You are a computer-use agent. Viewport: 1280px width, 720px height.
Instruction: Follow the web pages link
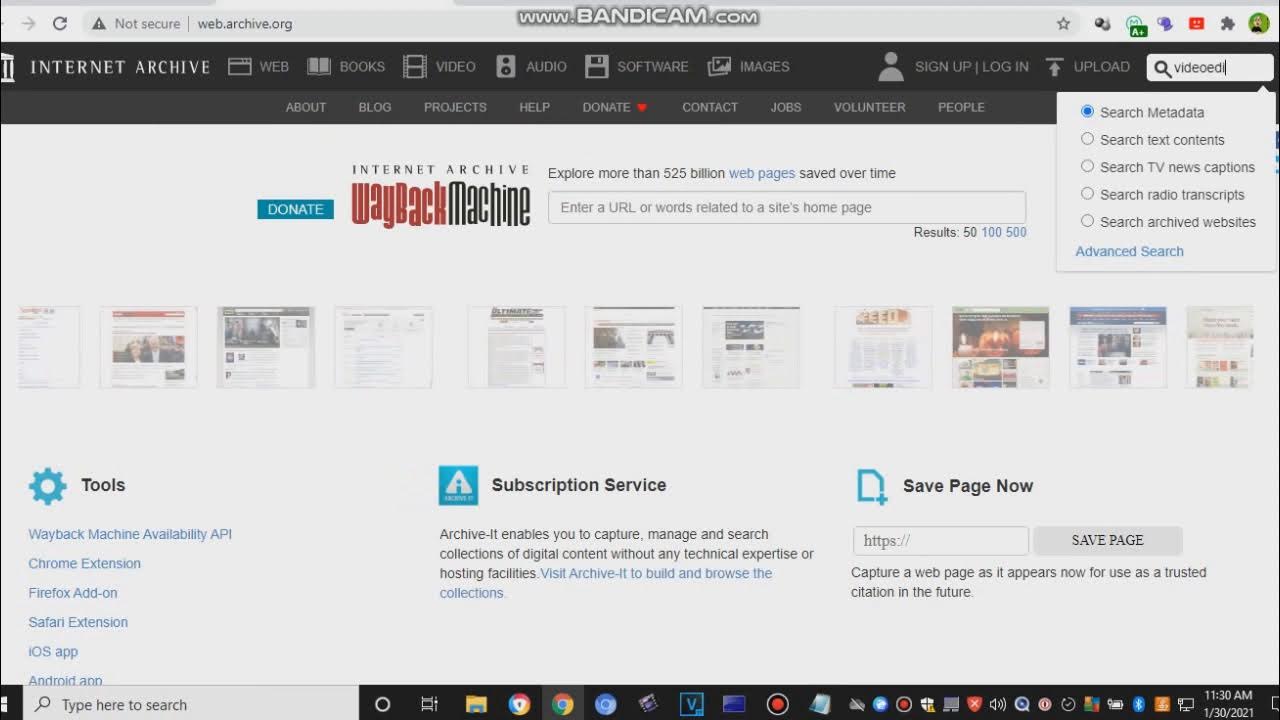(x=762, y=173)
